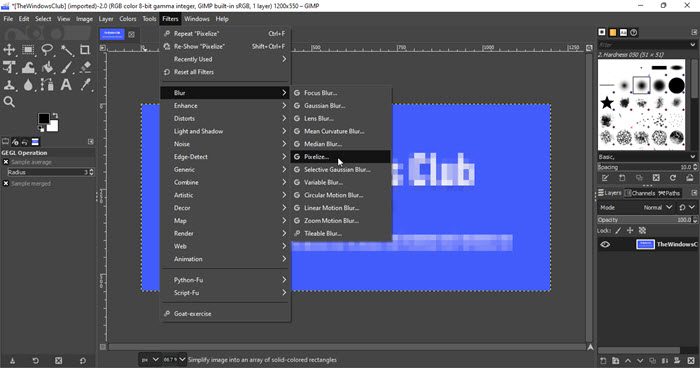The width and height of the screenshot is (700, 369).
Task: Reset colors to default black and white
Action: (41, 129)
